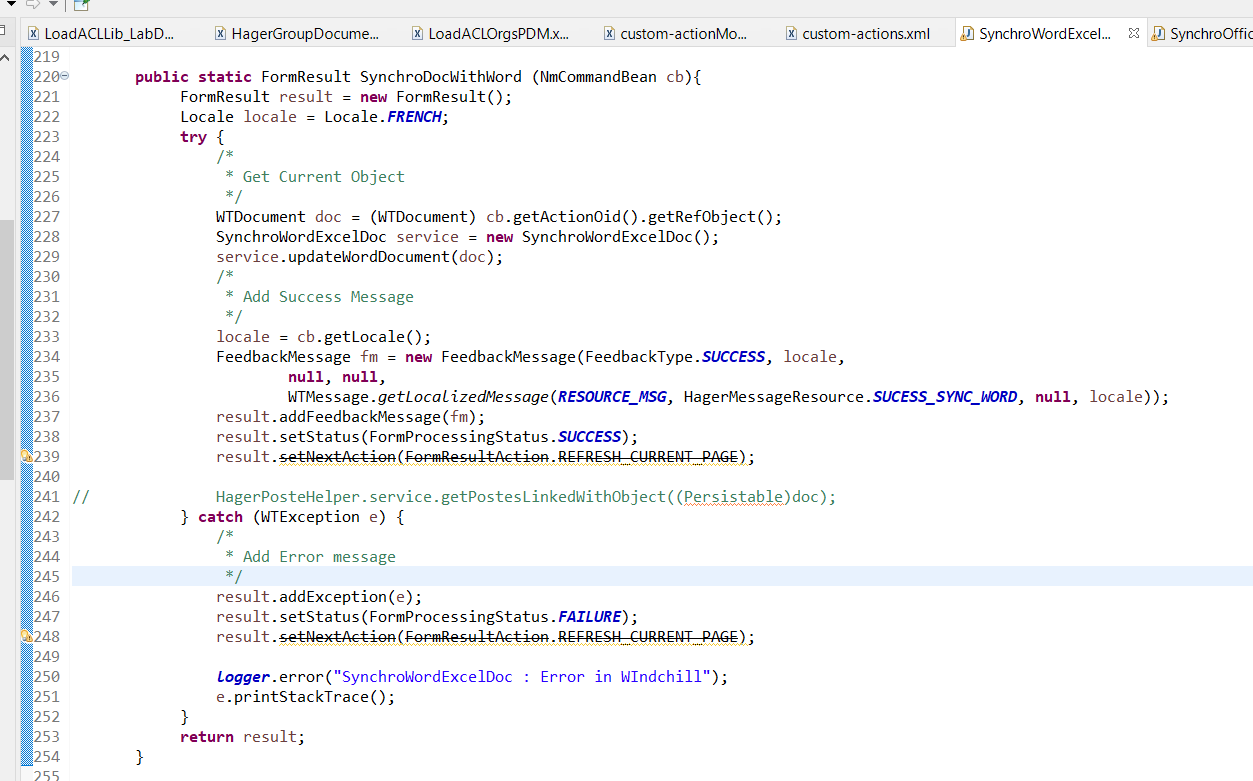Image resolution: width=1253 pixels, height=781 pixels.
Task: Click the warning marker on line 248
Action: [x=27, y=637]
